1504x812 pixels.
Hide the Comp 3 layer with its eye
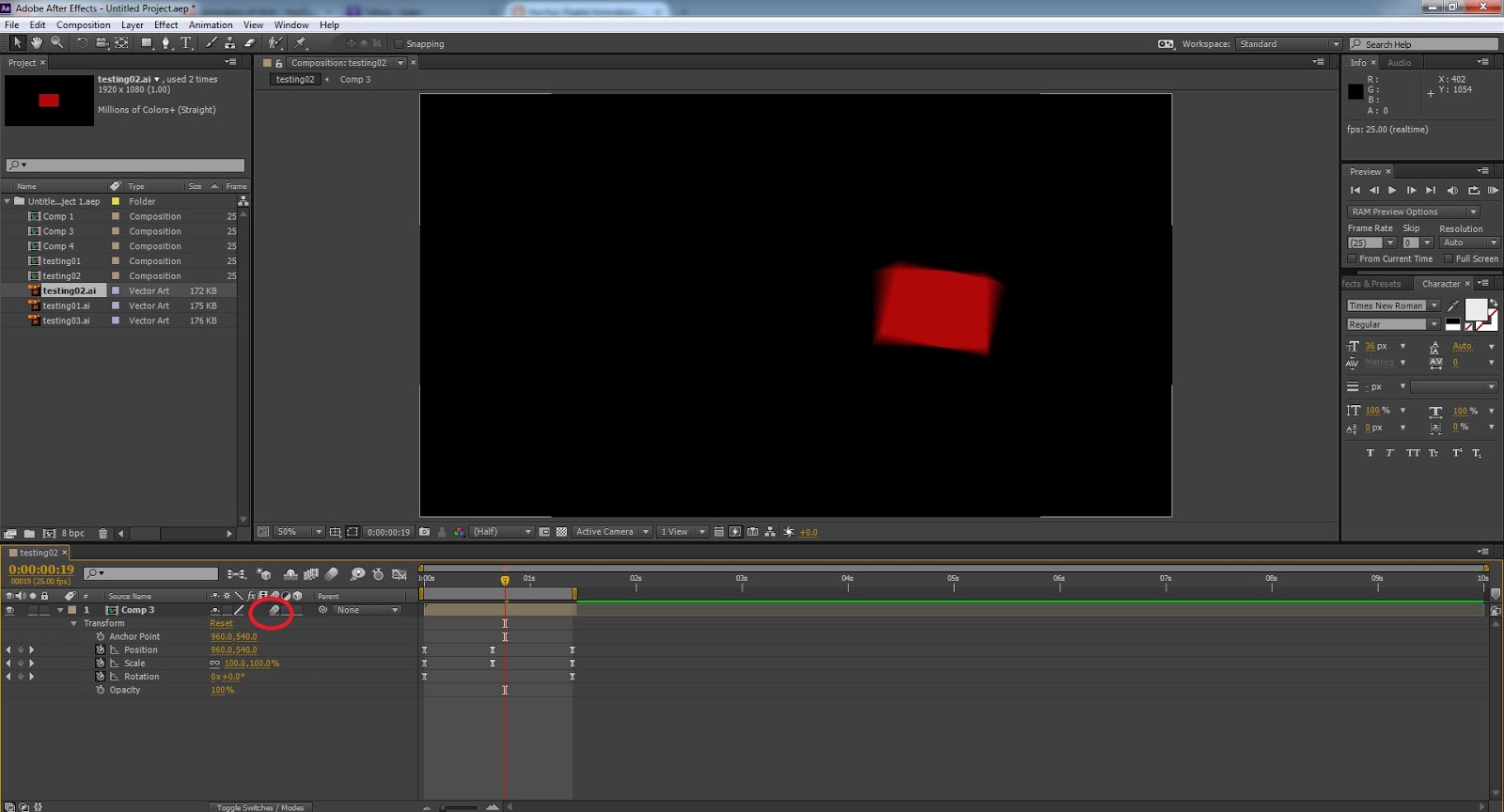[x=9, y=610]
